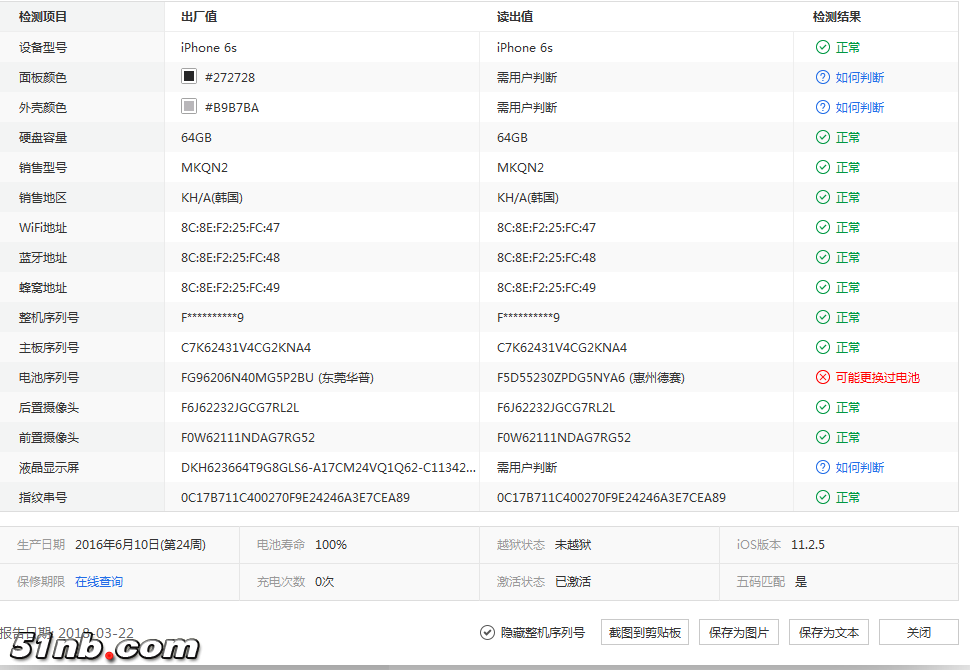
Task: Click the 检测项目 column header
Action: pyautogui.click(x=43, y=17)
